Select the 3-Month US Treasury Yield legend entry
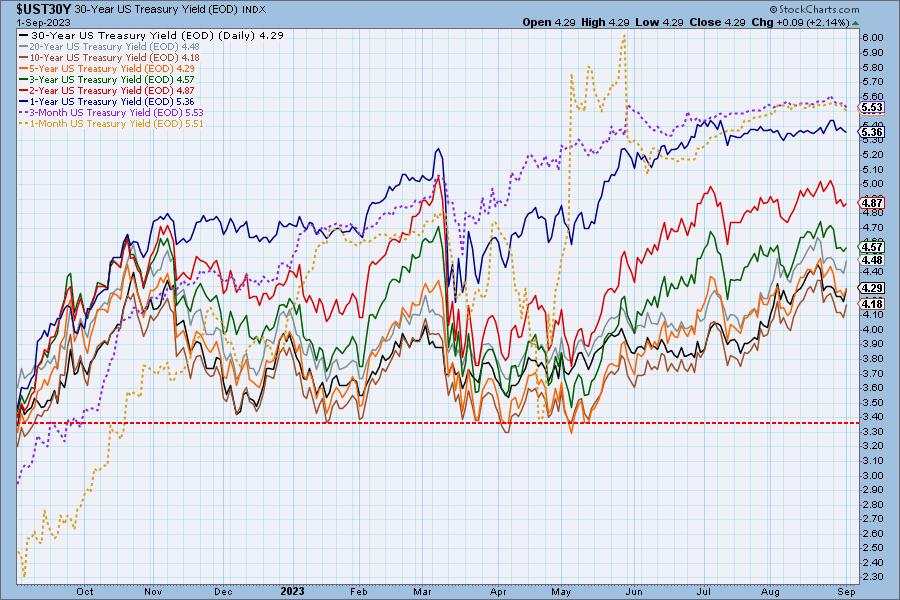The image size is (900, 600). [111, 113]
